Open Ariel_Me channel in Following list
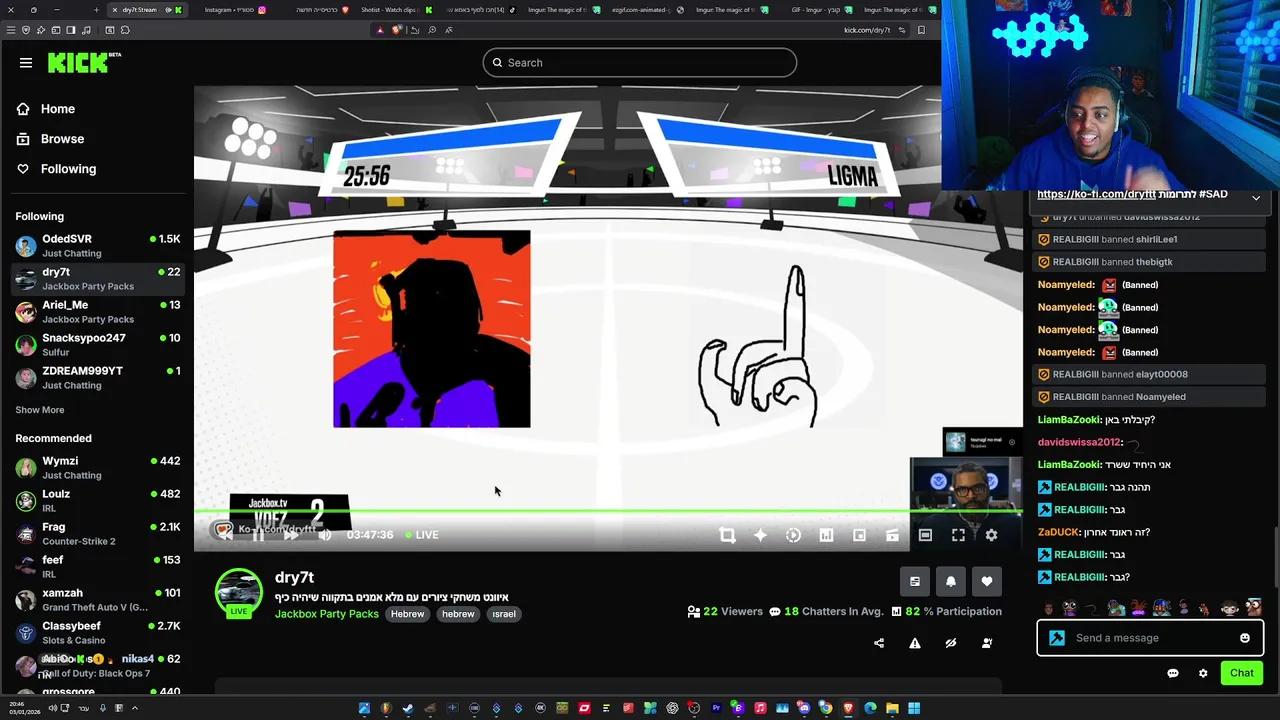 (x=97, y=312)
